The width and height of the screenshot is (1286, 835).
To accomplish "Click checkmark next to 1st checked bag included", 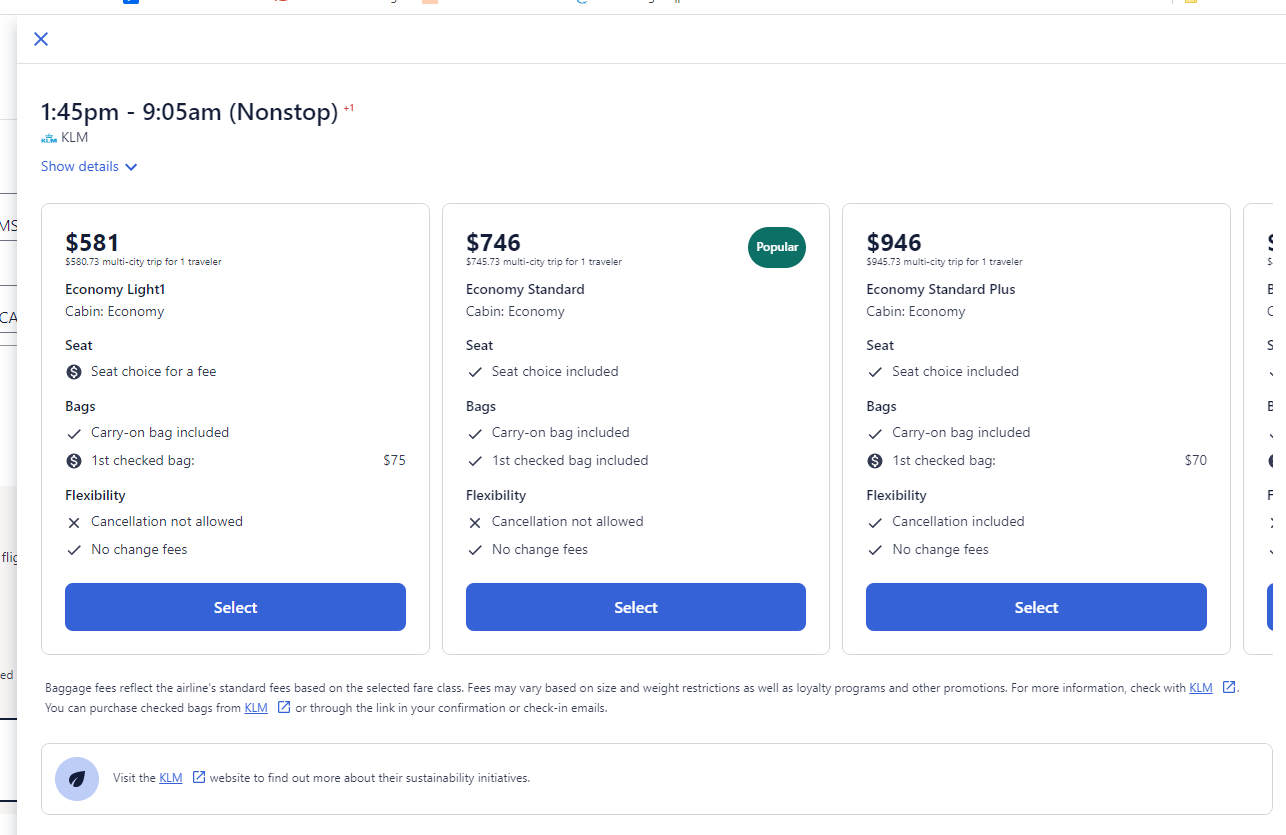I will pyautogui.click(x=475, y=461).
